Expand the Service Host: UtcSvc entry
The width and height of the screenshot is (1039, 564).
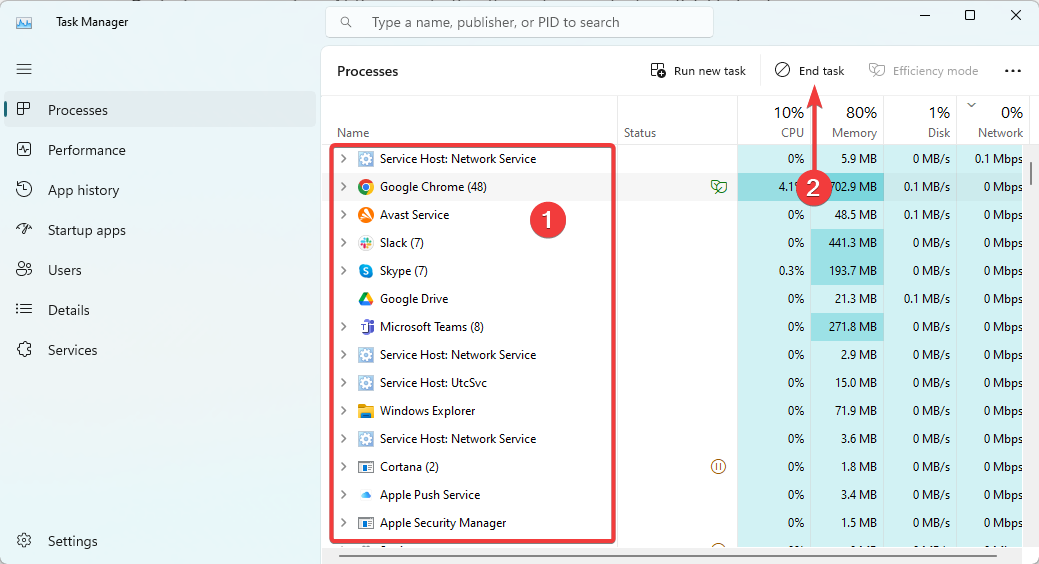(343, 382)
